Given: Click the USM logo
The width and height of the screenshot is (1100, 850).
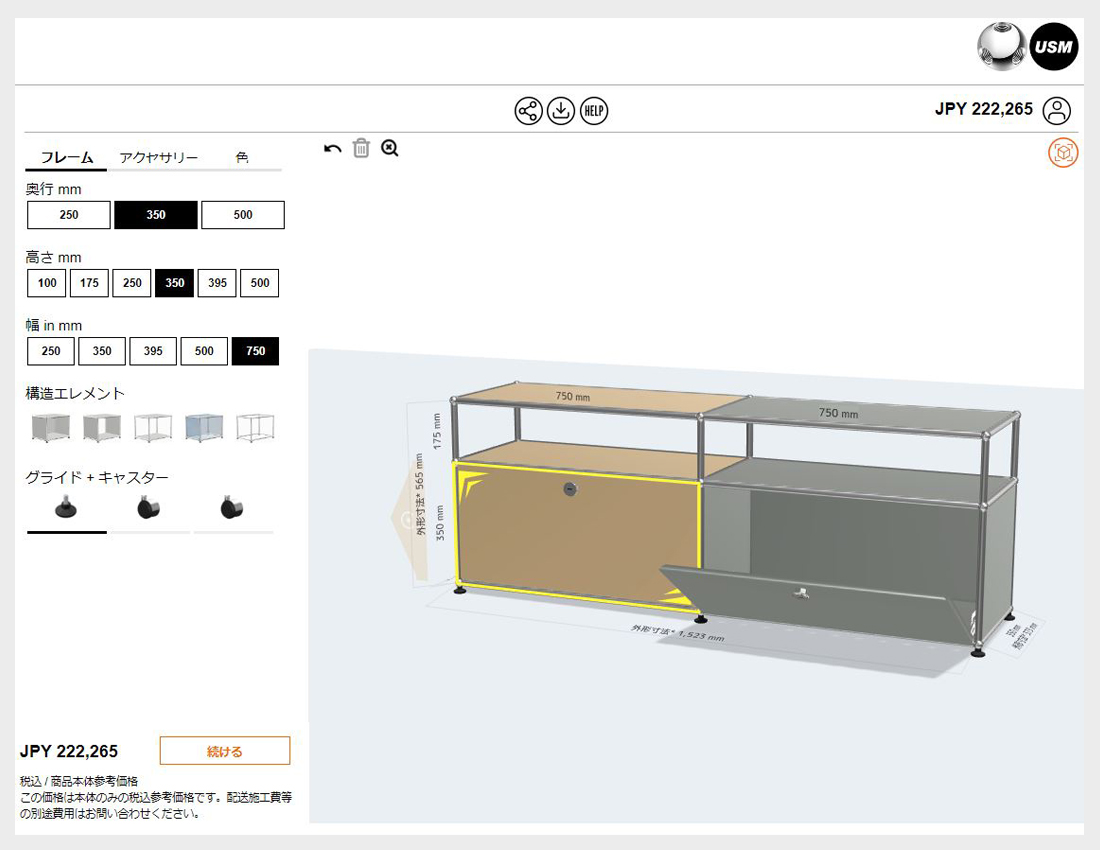Looking at the screenshot, I should (1054, 45).
